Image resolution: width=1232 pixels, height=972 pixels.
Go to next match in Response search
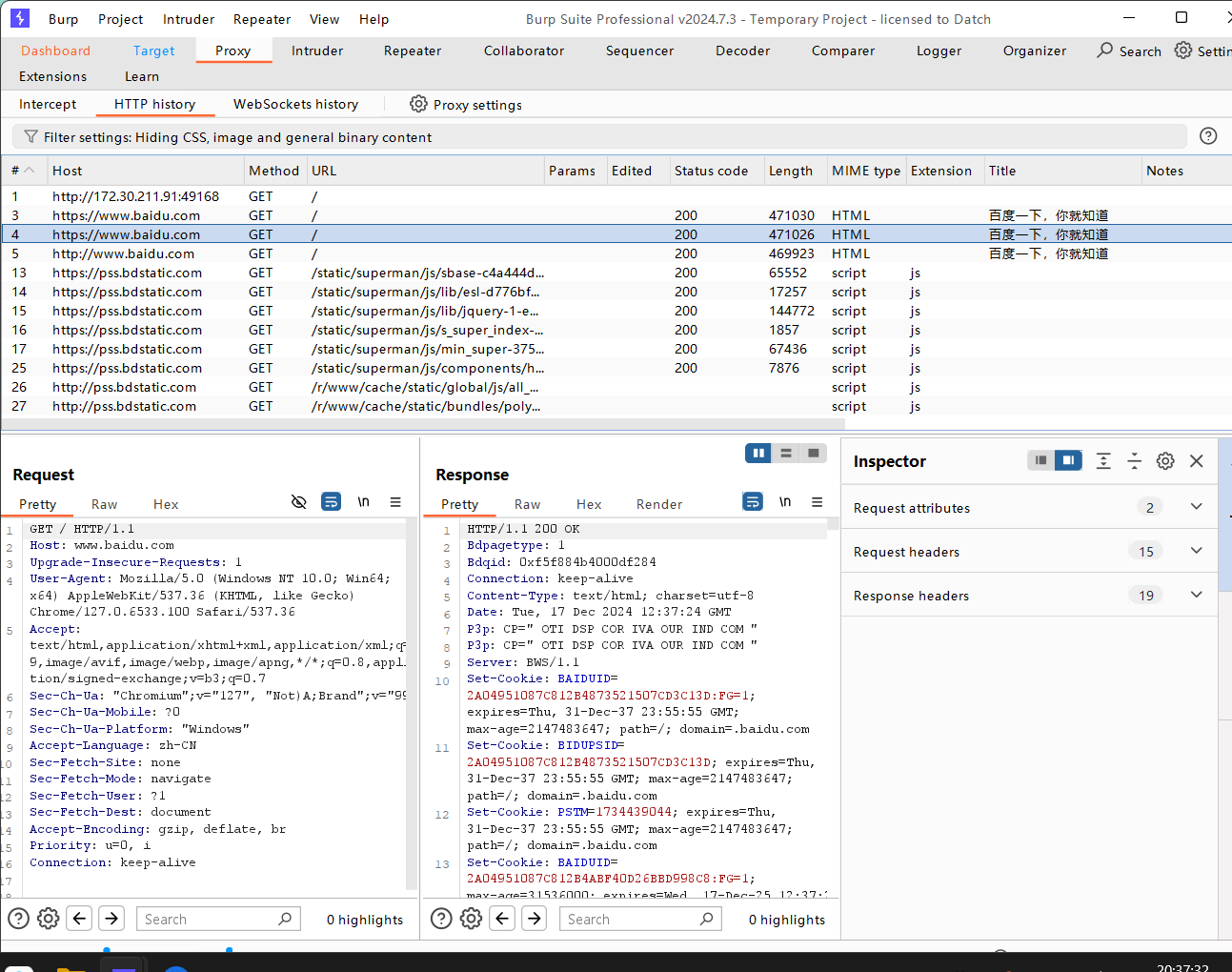click(x=535, y=919)
